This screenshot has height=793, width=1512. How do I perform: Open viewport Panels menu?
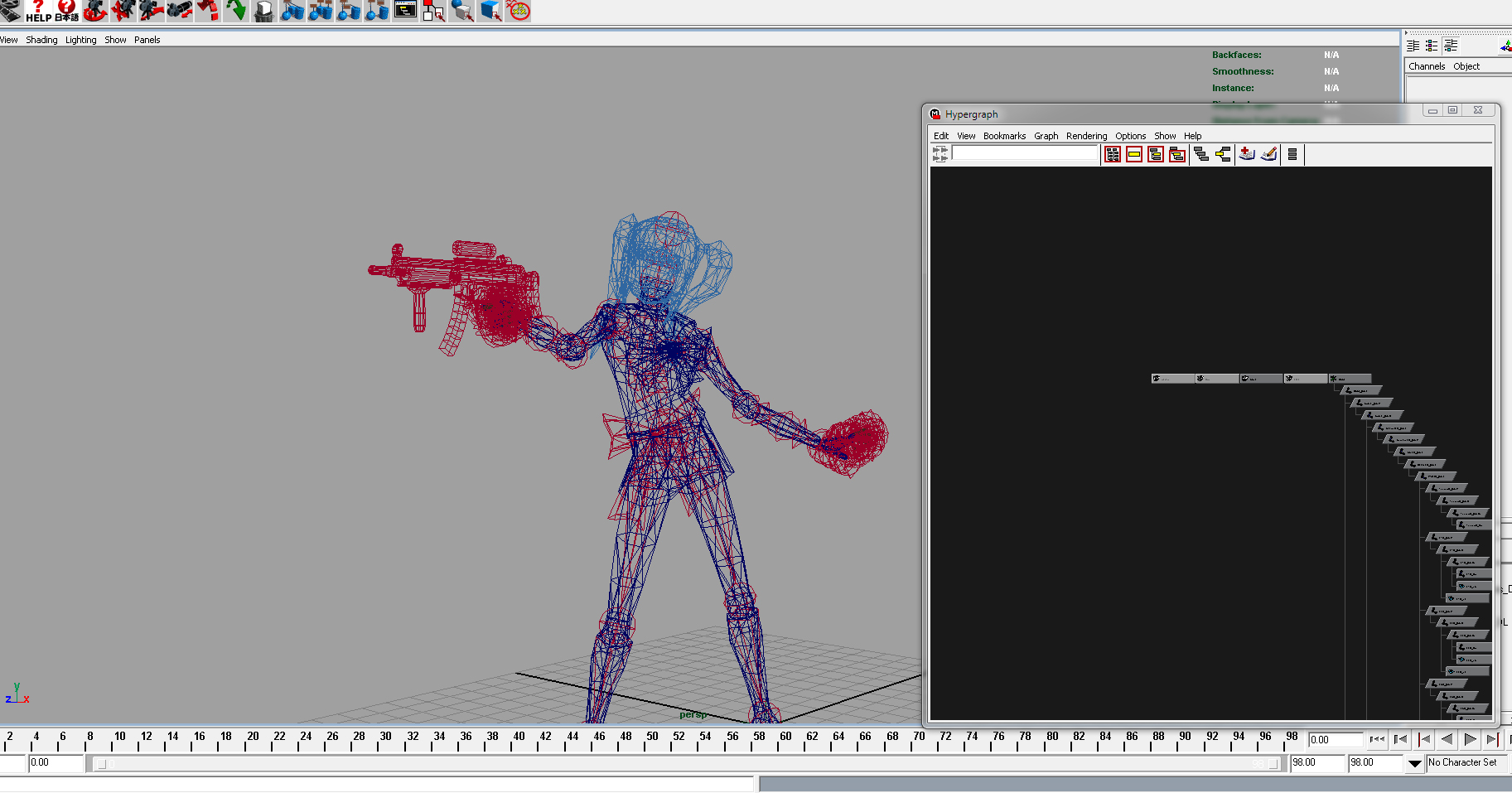click(147, 40)
